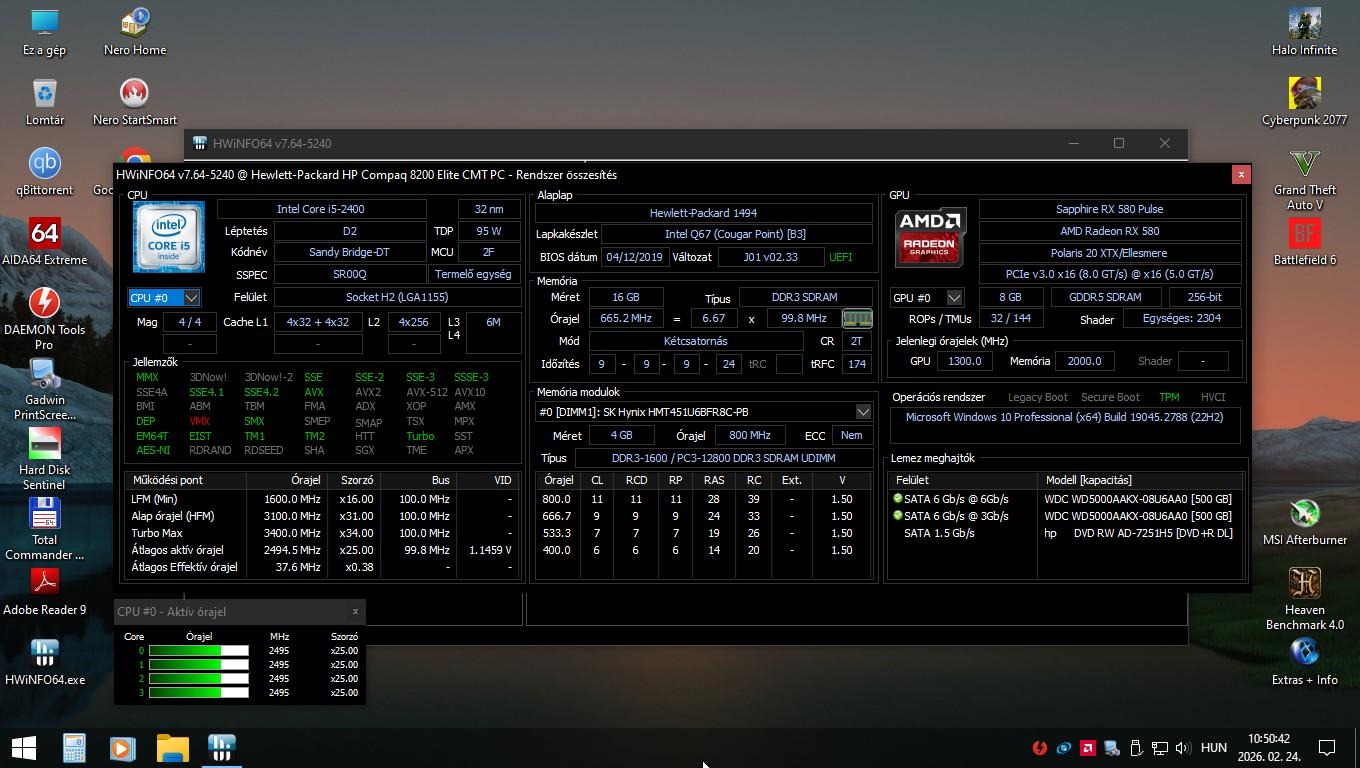Click the AES-NI feature label
1360x768 pixels.
click(152, 450)
